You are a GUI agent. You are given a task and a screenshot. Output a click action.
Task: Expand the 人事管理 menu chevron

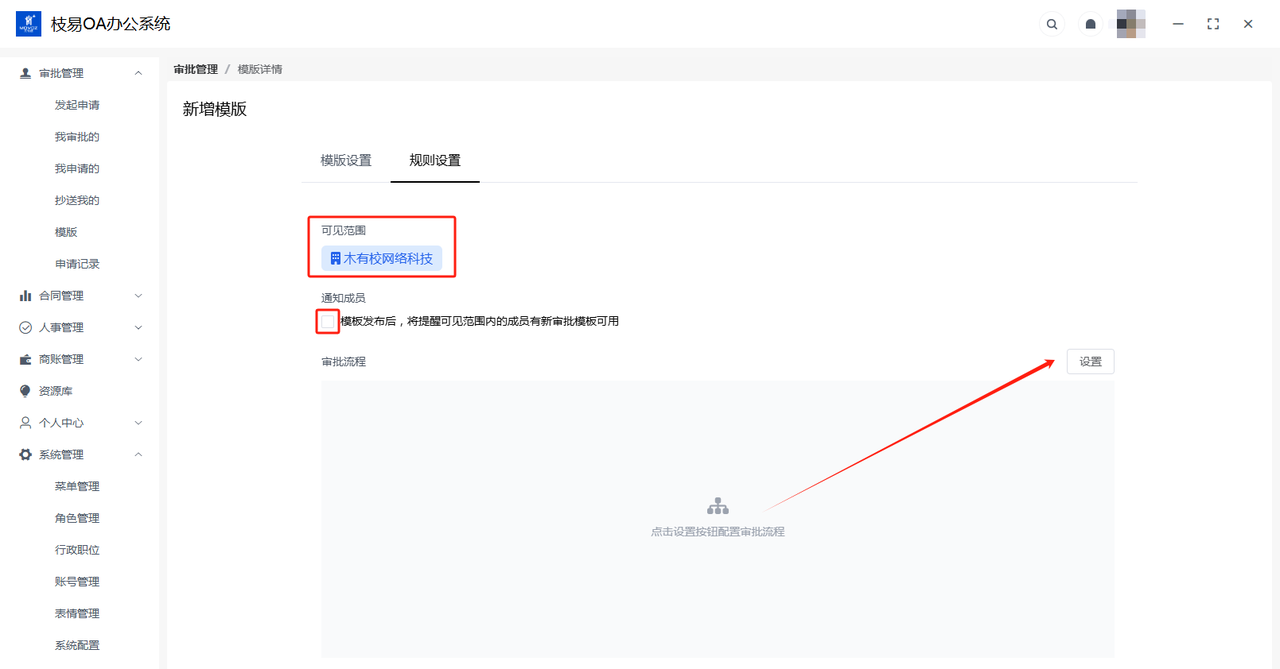[138, 328]
